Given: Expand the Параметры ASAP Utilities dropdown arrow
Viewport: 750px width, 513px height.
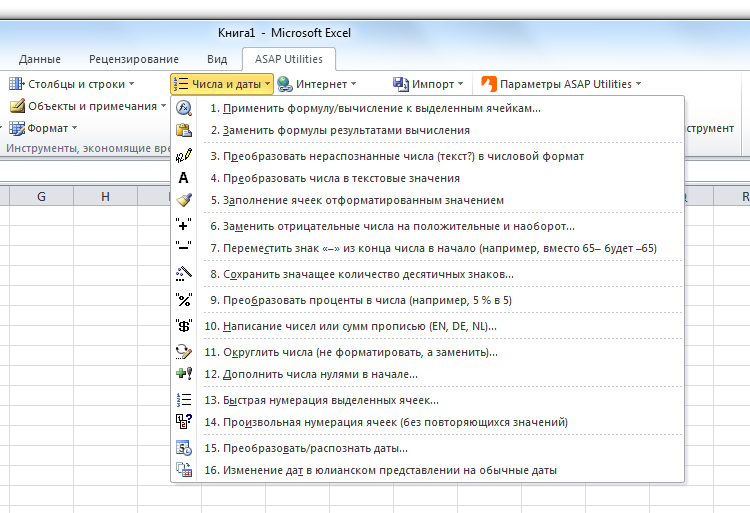Looking at the screenshot, I should [639, 84].
